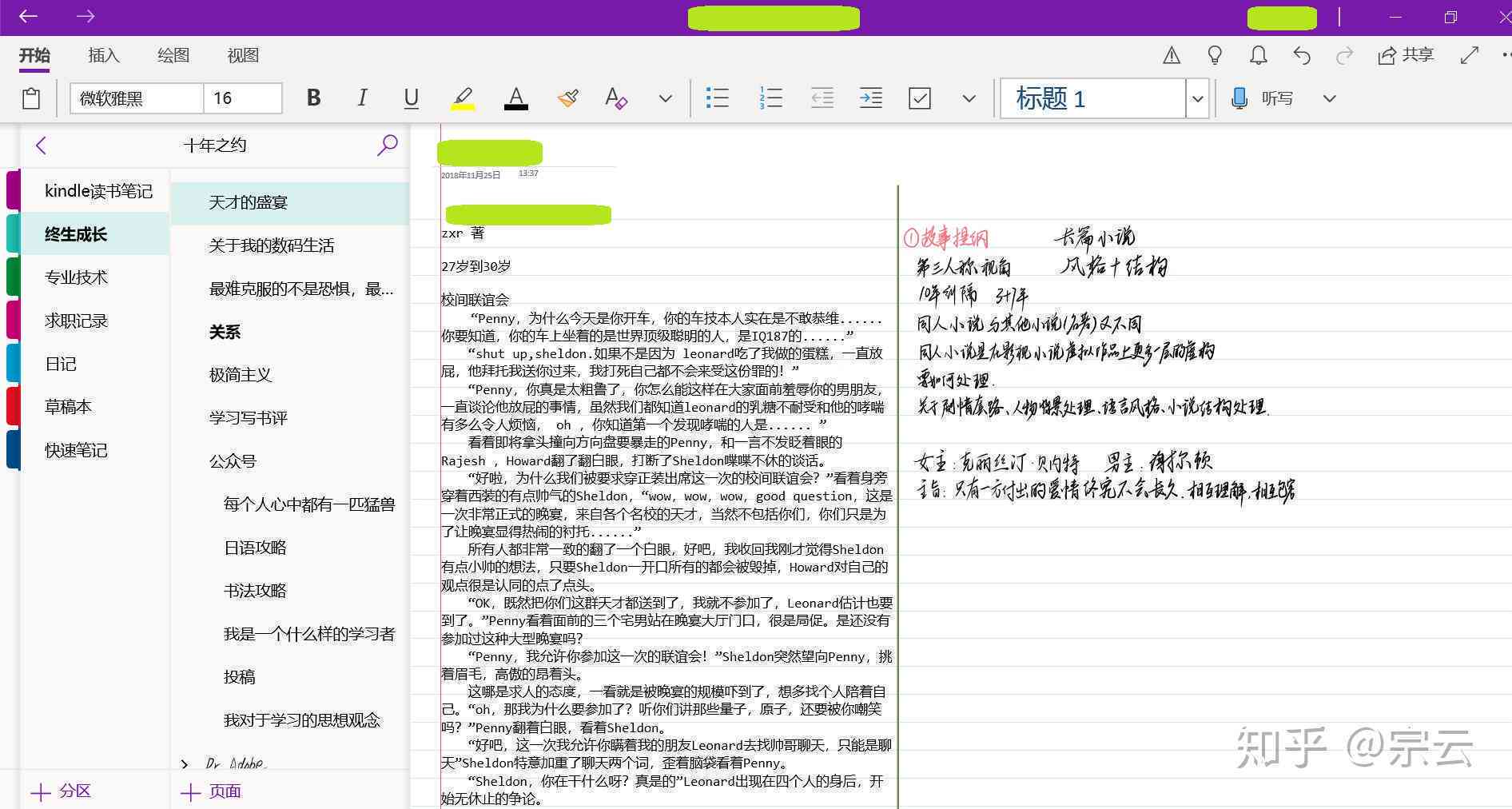Add a new section with 分区
Image resolution: width=1512 pixels, height=809 pixels.
pos(61,791)
